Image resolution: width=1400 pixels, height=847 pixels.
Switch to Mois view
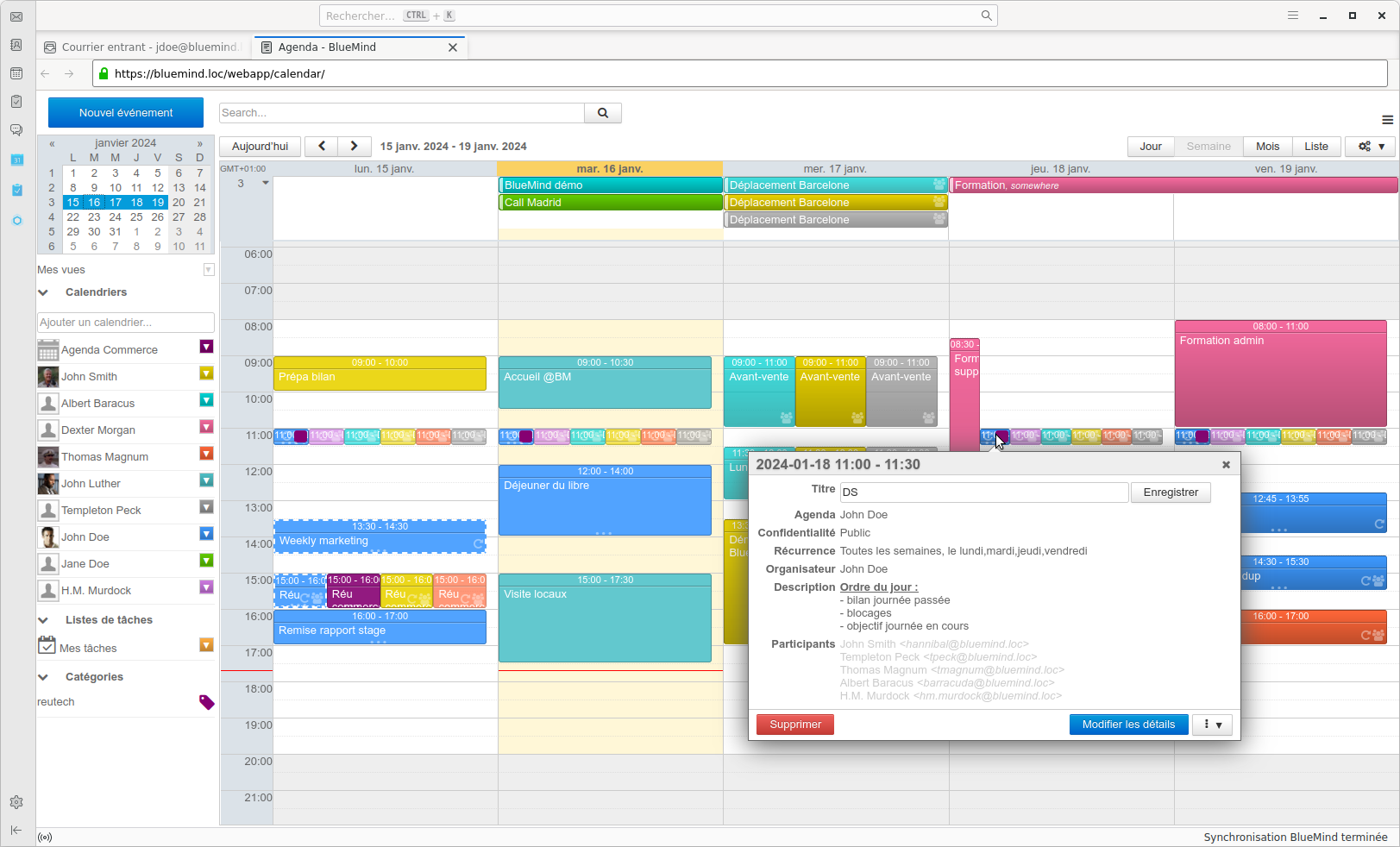click(x=1267, y=147)
